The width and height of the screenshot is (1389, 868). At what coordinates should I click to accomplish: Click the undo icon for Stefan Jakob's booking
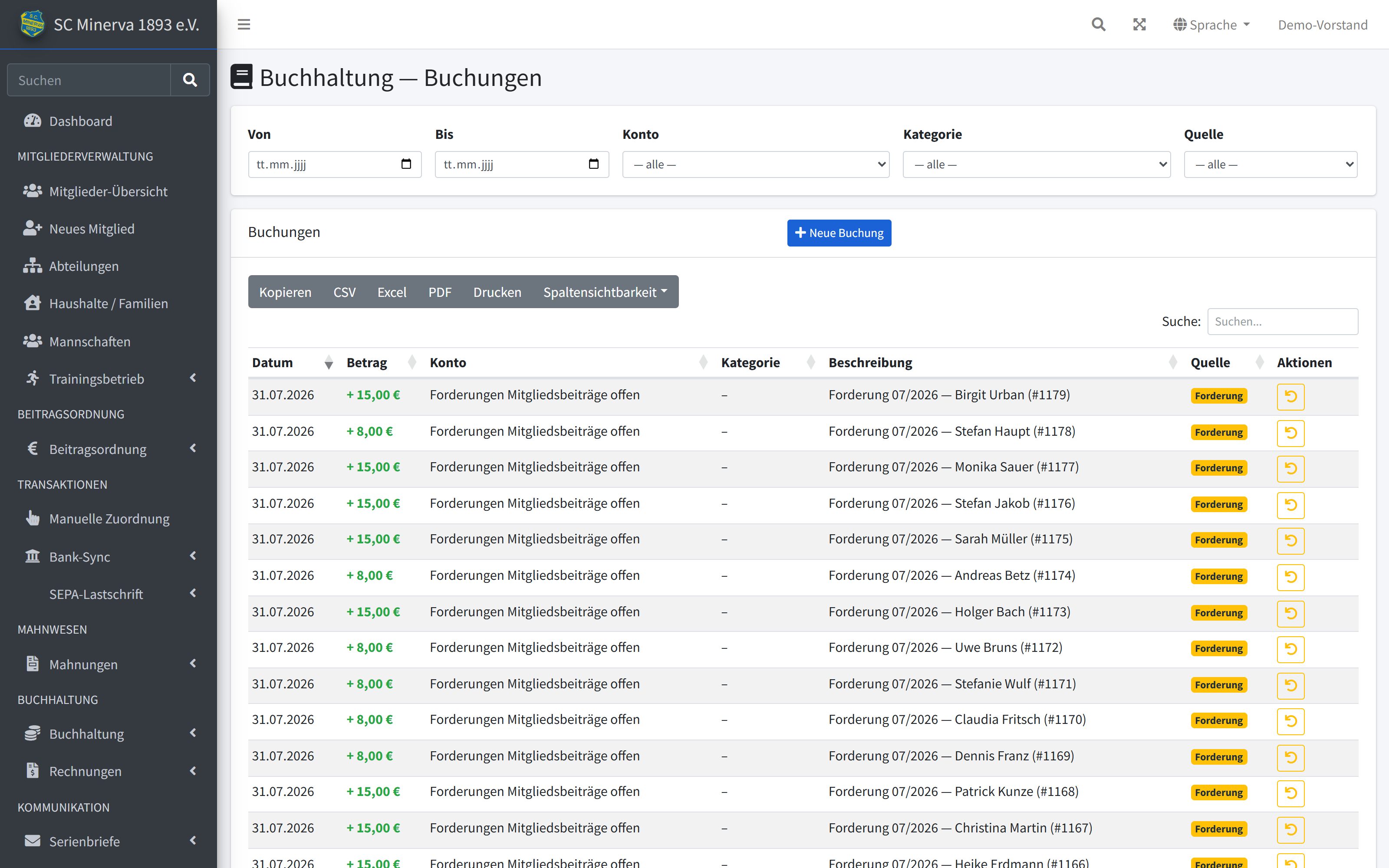[x=1290, y=505]
